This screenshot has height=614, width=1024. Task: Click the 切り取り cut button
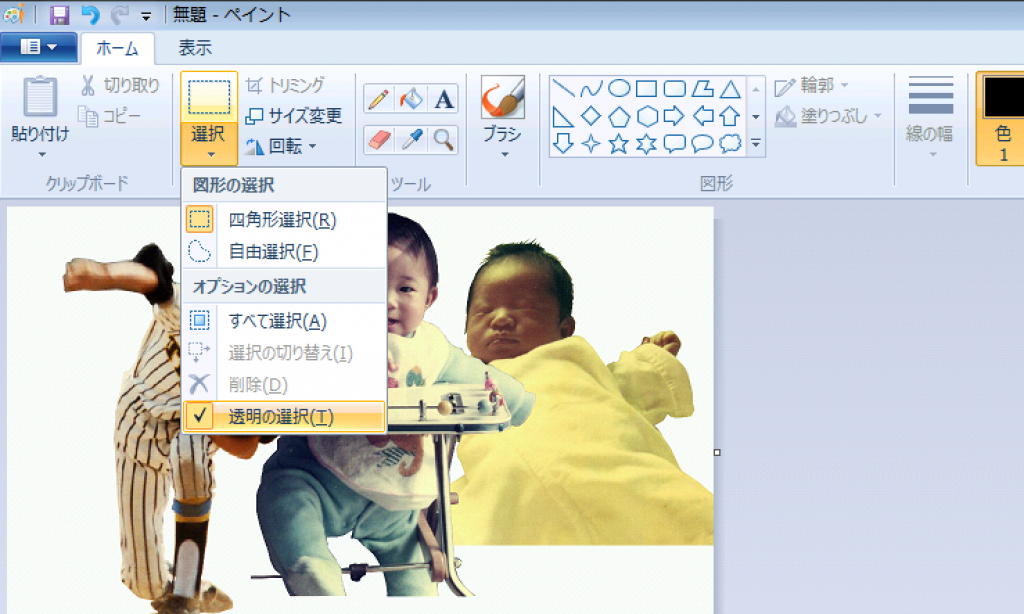[x=120, y=85]
